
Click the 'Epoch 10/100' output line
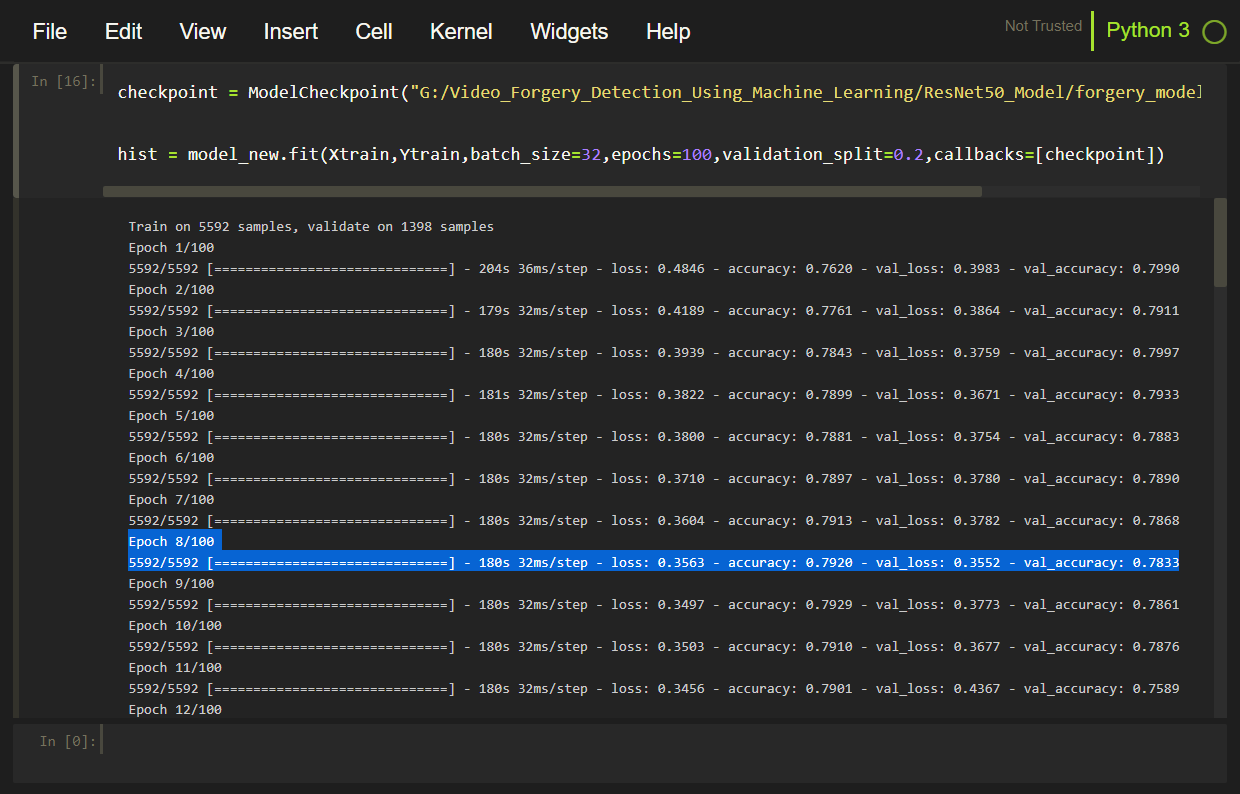click(175, 626)
